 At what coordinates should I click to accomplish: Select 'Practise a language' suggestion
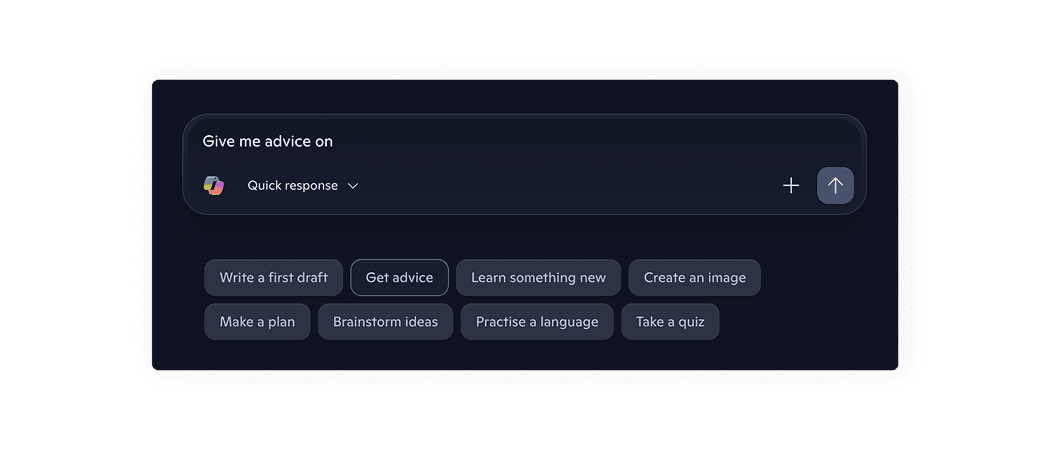click(x=537, y=321)
